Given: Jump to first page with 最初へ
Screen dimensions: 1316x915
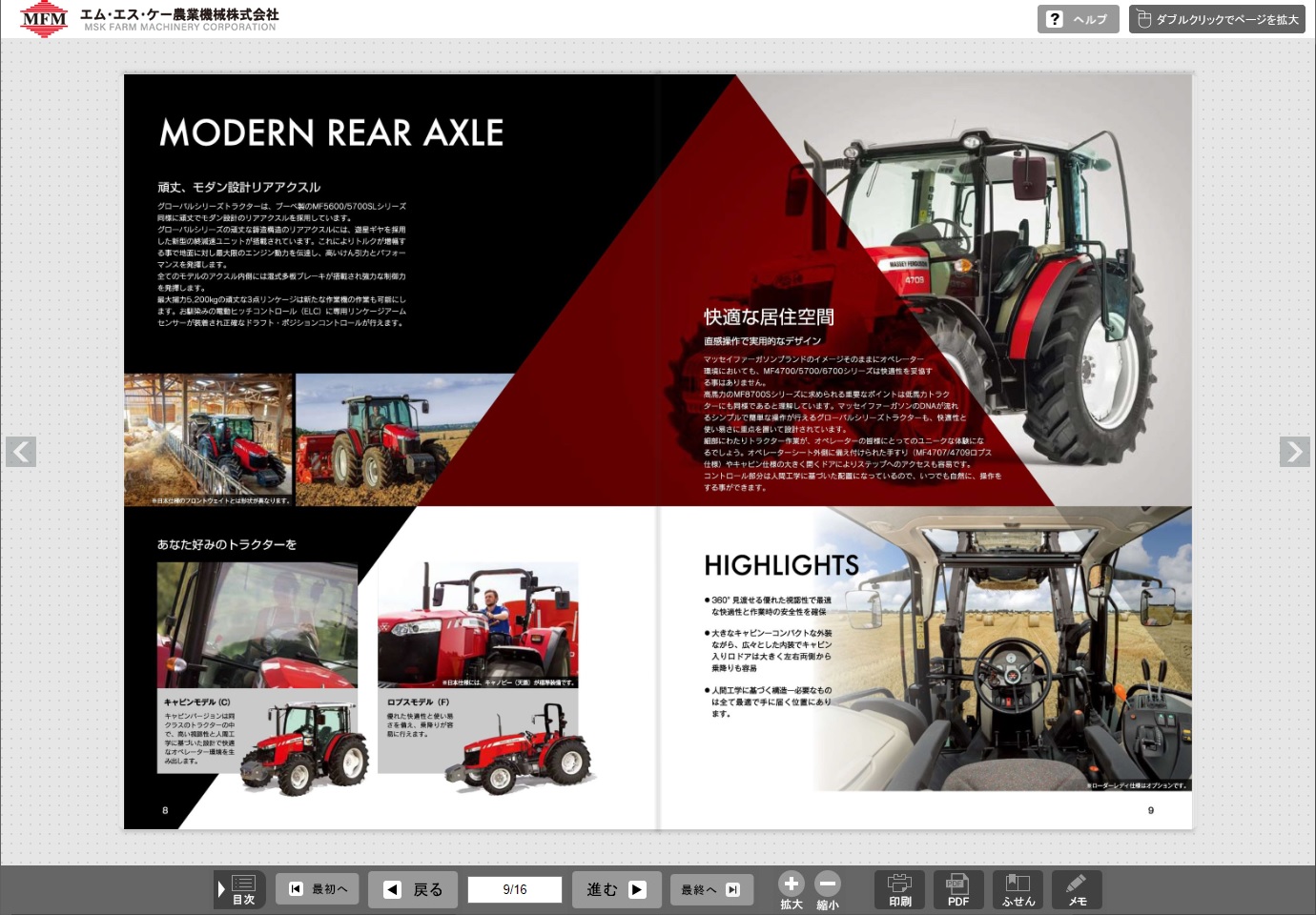Looking at the screenshot, I should [318, 889].
